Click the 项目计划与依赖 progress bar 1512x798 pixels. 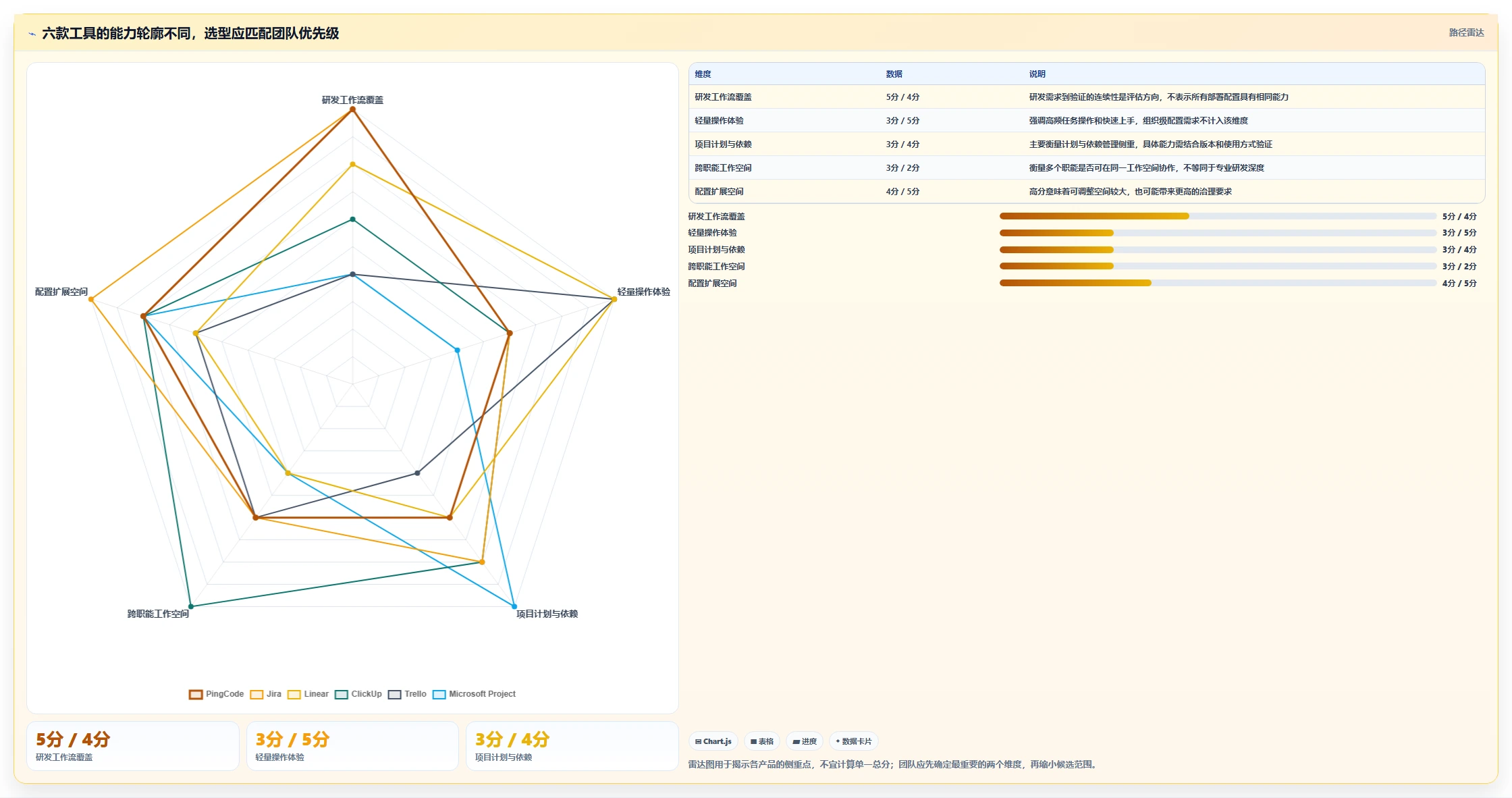pyautogui.click(x=1218, y=250)
